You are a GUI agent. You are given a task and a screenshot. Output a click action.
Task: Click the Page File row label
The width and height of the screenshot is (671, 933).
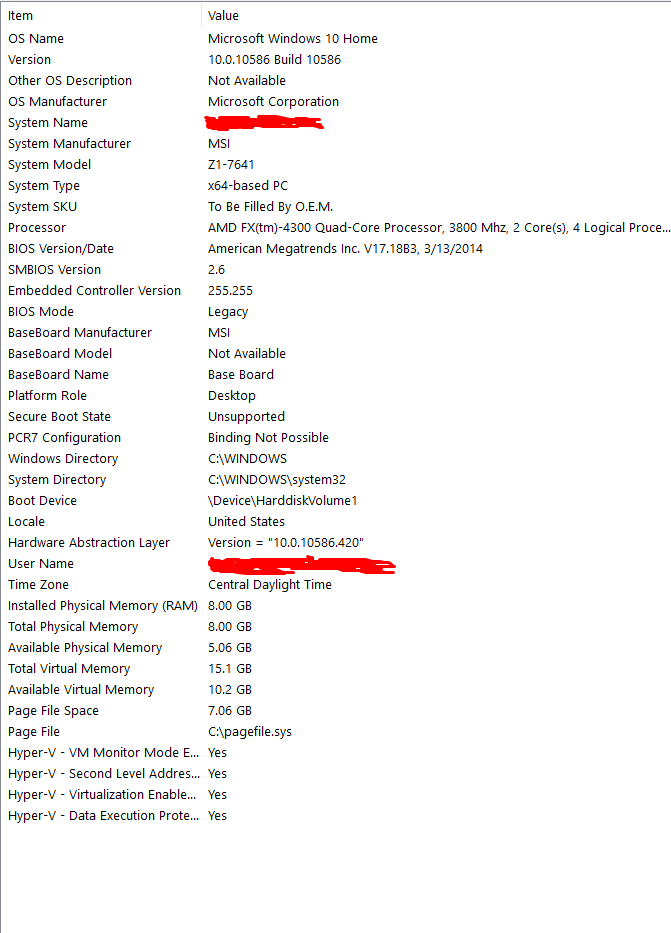coord(33,732)
